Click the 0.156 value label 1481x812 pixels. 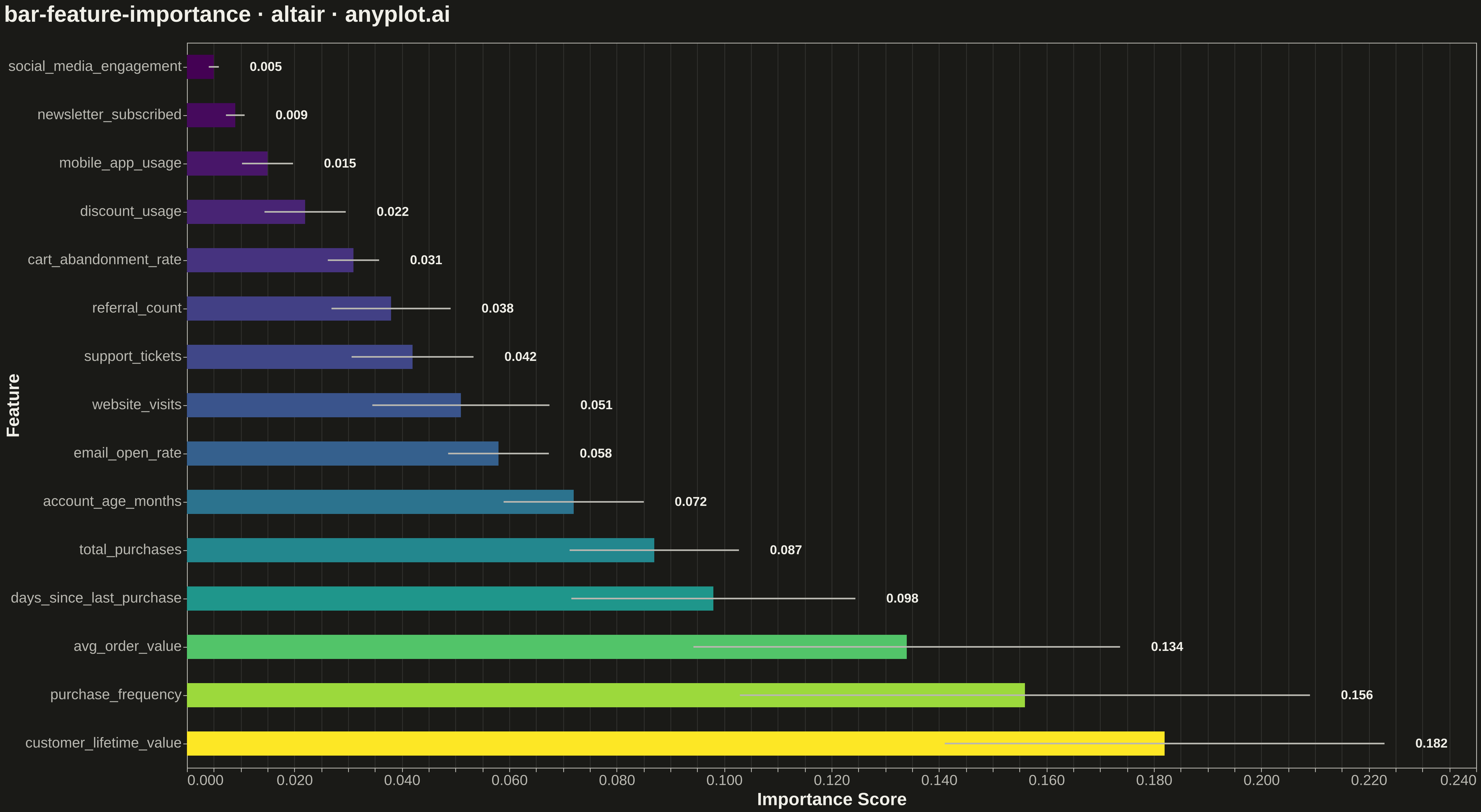pos(1356,695)
